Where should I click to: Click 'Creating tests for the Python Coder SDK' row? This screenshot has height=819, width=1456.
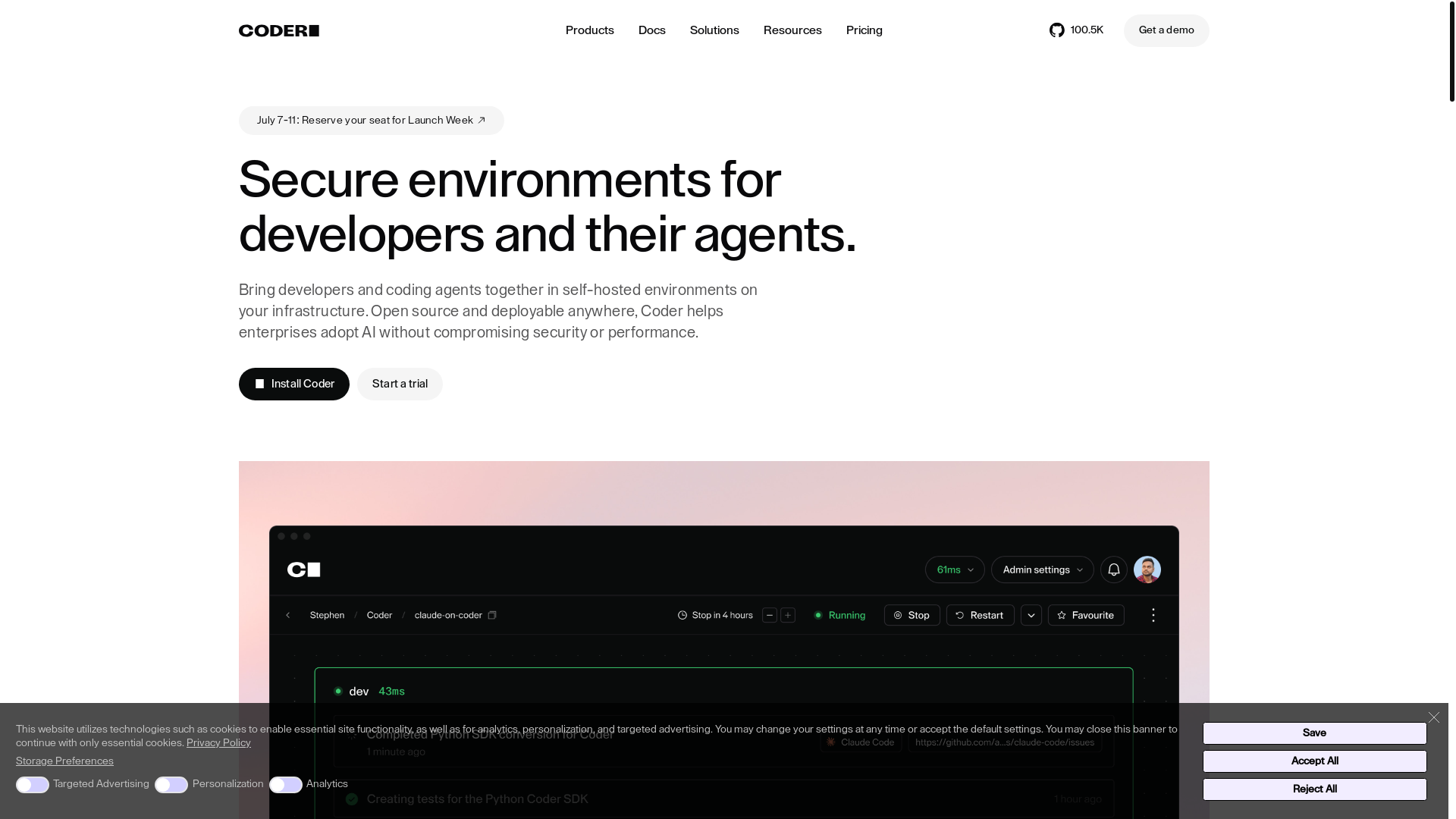[724, 799]
